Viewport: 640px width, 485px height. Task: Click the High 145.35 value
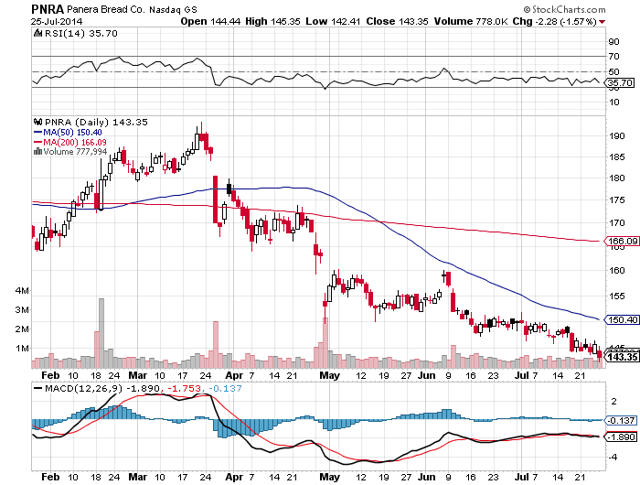pos(273,21)
